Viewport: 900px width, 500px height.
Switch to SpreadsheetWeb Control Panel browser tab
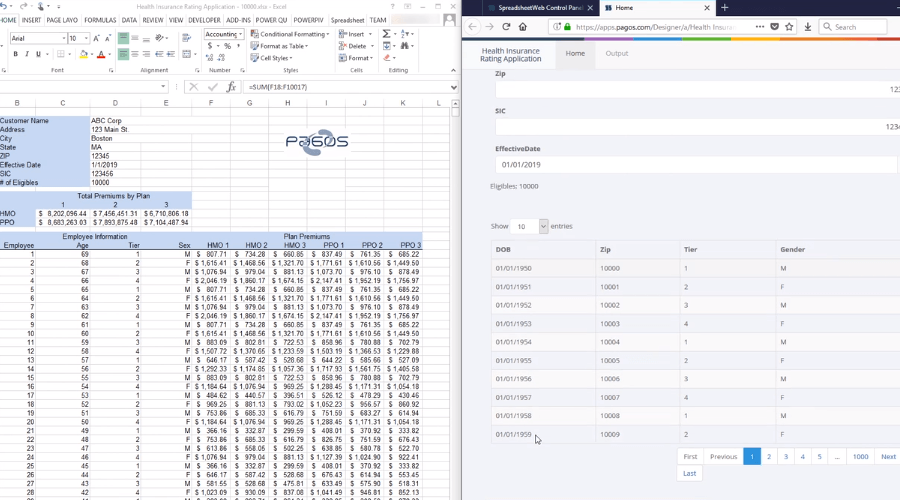[x=540, y=7]
